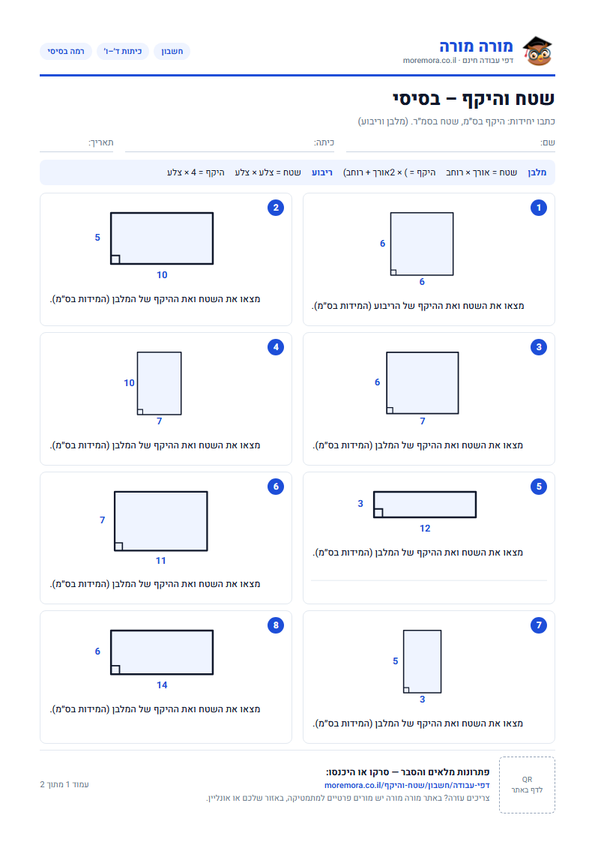Select the number 3 circle badge
595x842 pixels.
[539, 347]
